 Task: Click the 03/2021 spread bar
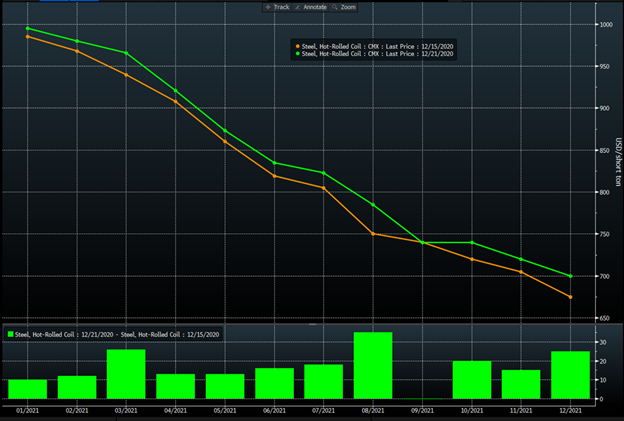[126, 374]
